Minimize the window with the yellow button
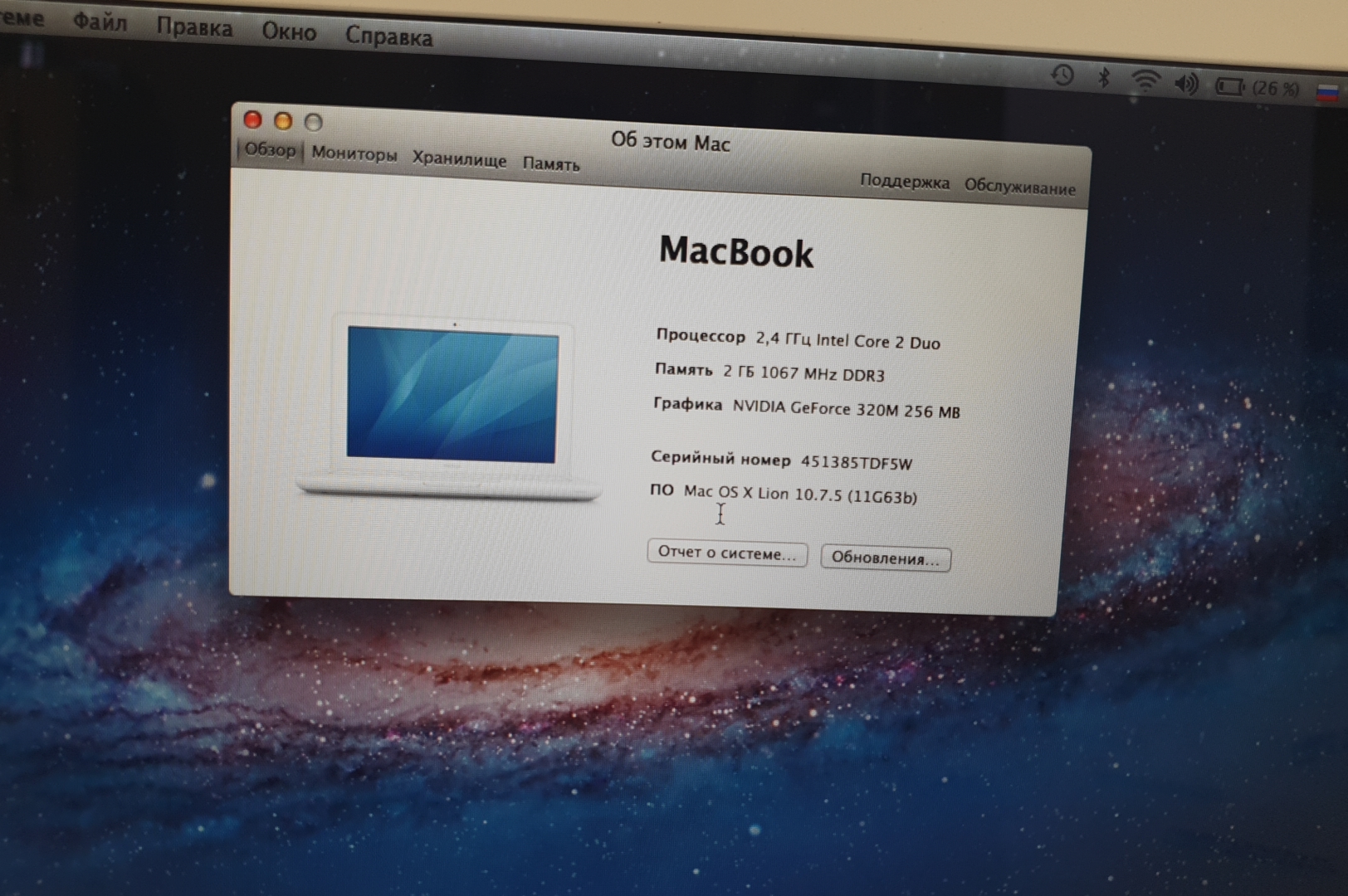This screenshot has height=896, width=1348. [x=282, y=122]
